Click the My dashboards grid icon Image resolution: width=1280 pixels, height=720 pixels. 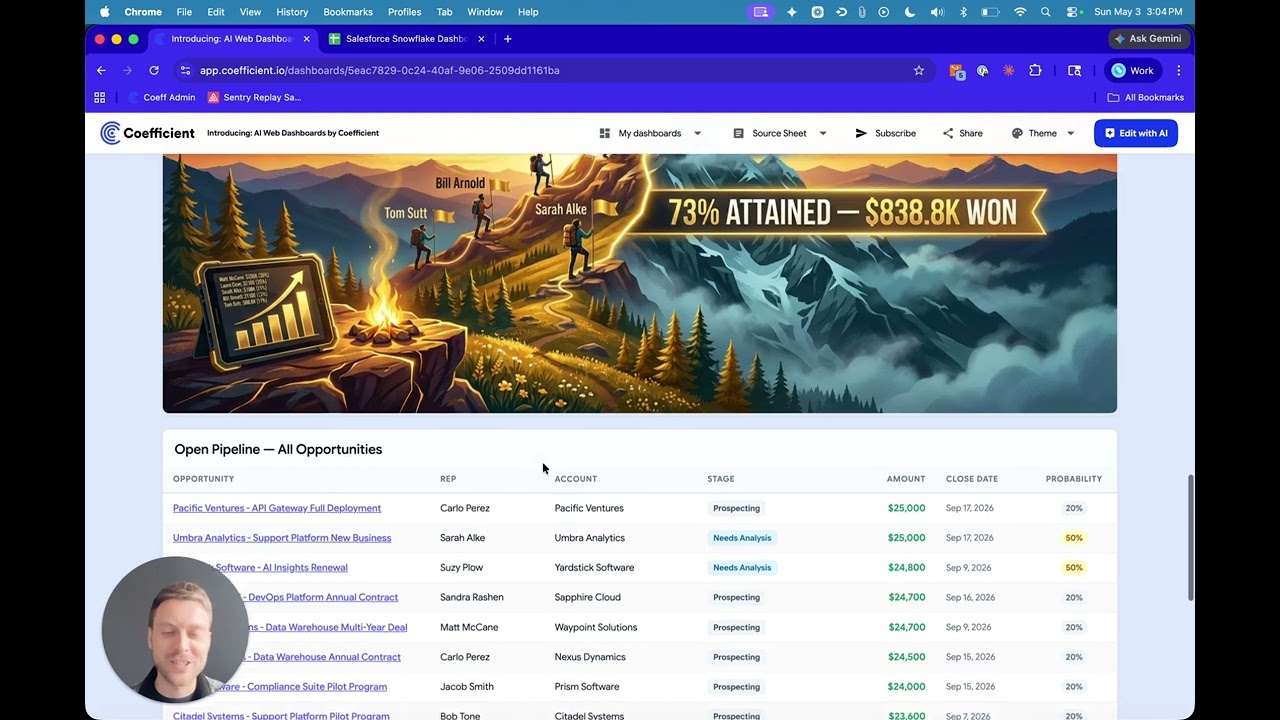point(605,133)
